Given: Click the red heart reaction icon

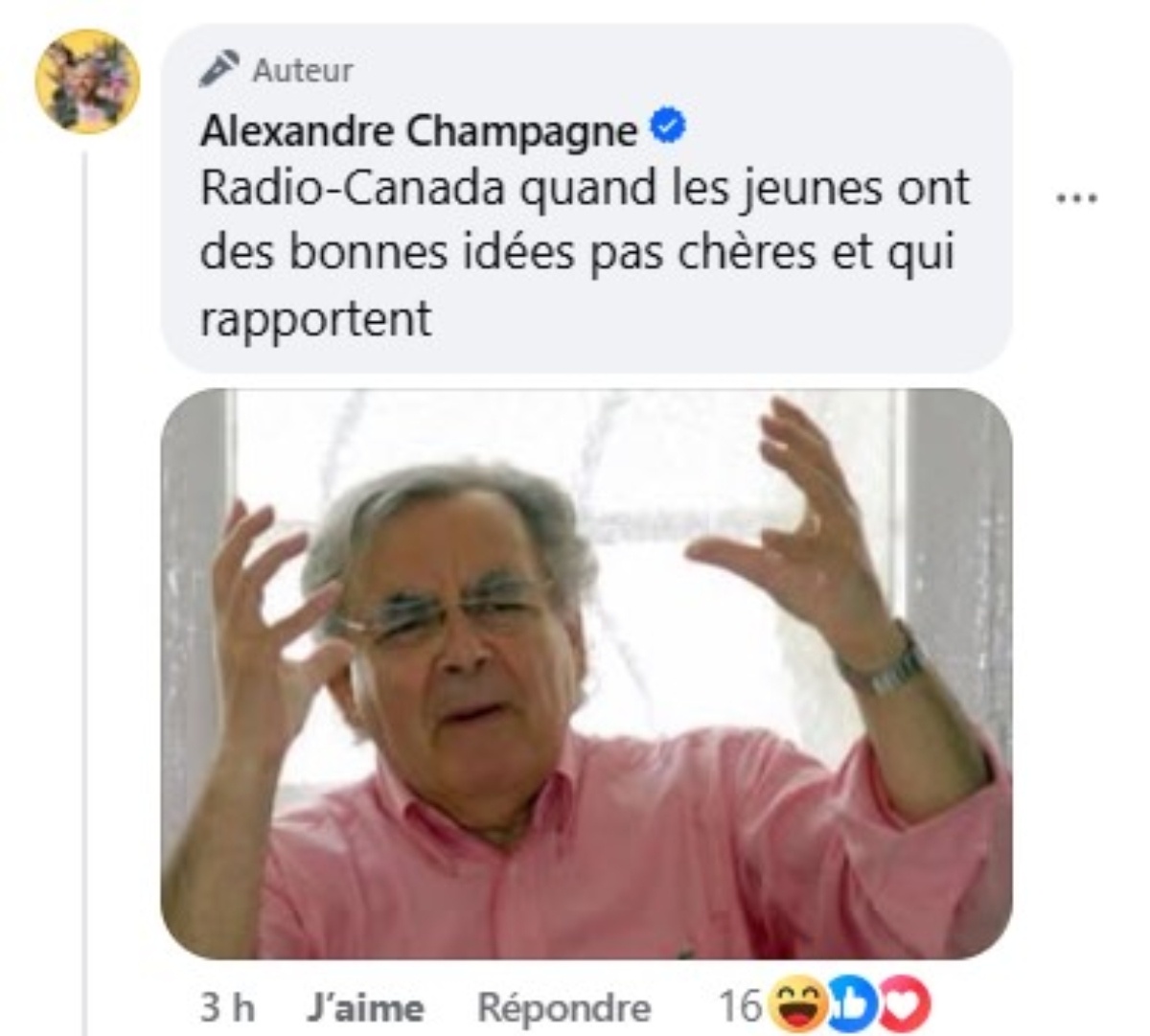Looking at the screenshot, I should coord(906,1004).
